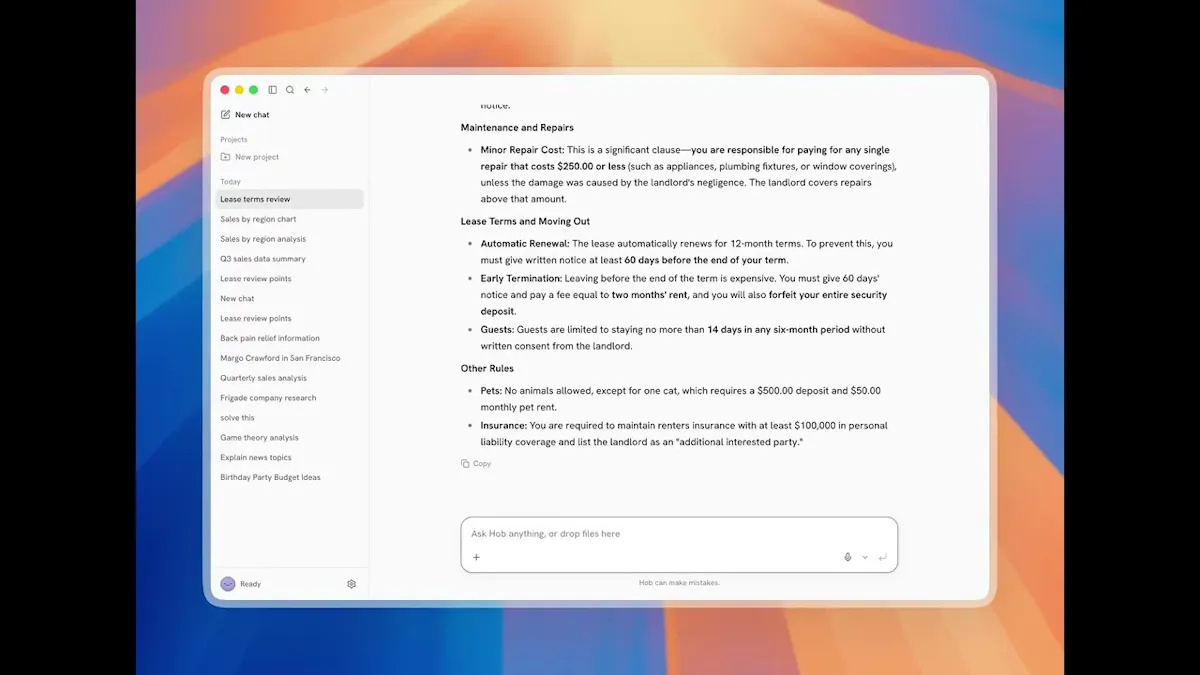This screenshot has width=1200, height=675.
Task: Open settings gear in sidebar footer
Action: point(351,584)
